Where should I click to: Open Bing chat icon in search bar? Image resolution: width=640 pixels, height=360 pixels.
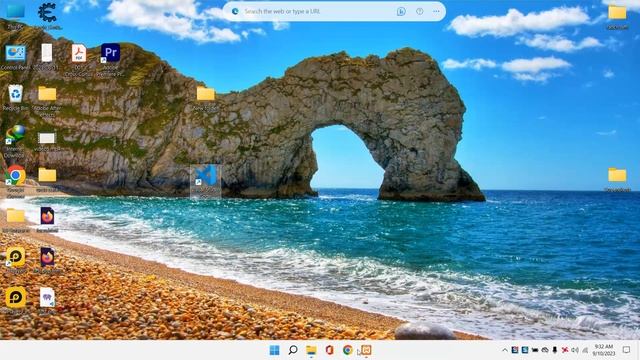[401, 11]
